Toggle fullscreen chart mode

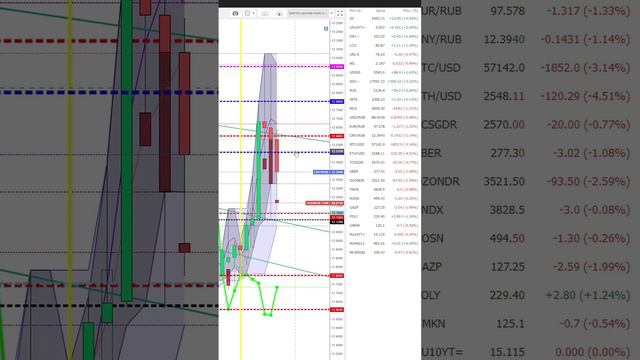[x=340, y=13]
